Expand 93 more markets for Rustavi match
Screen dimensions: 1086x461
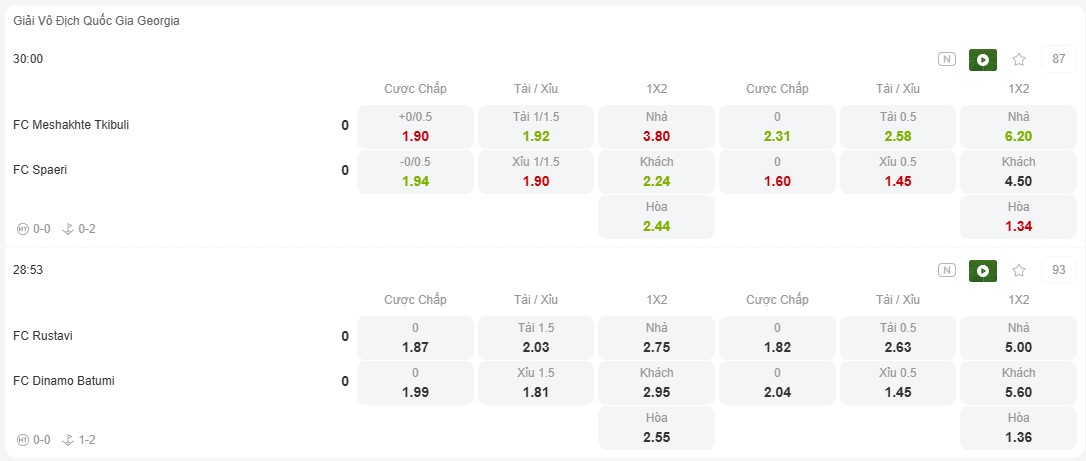click(x=1059, y=270)
